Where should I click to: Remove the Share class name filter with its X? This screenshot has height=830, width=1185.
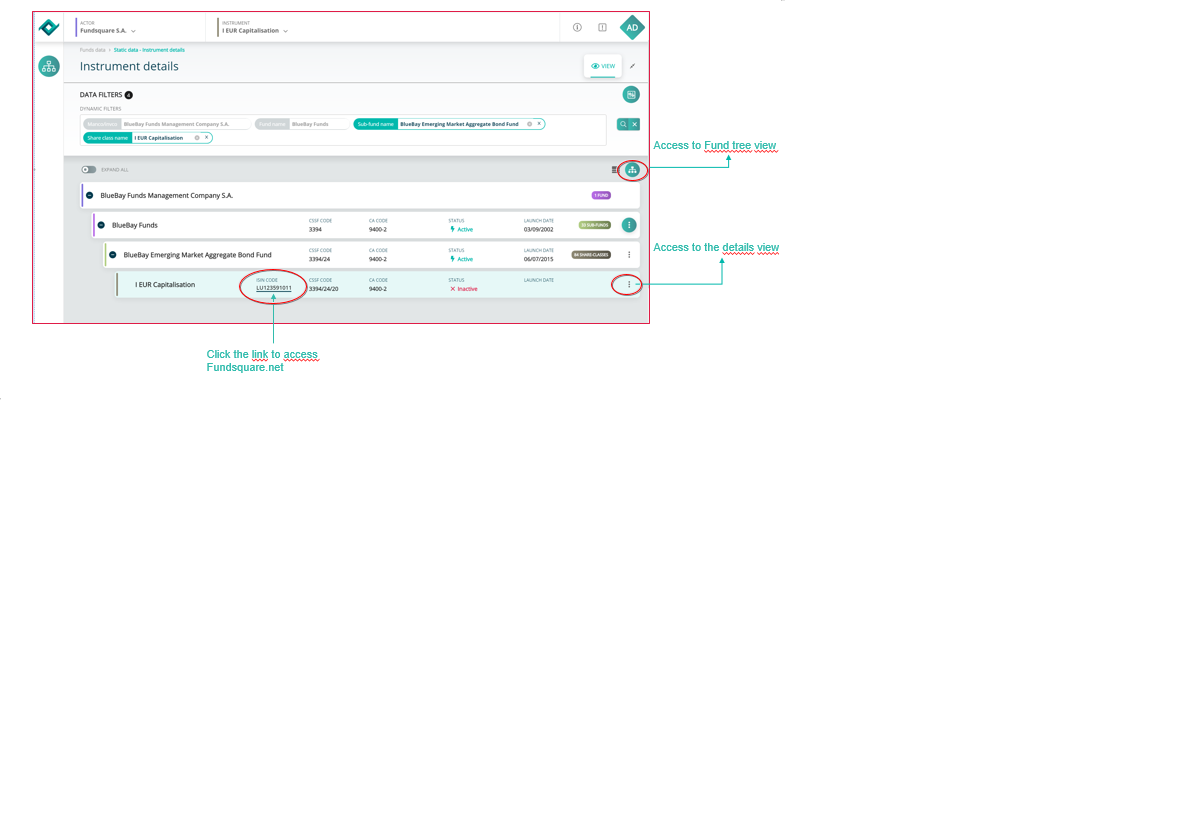point(206,138)
